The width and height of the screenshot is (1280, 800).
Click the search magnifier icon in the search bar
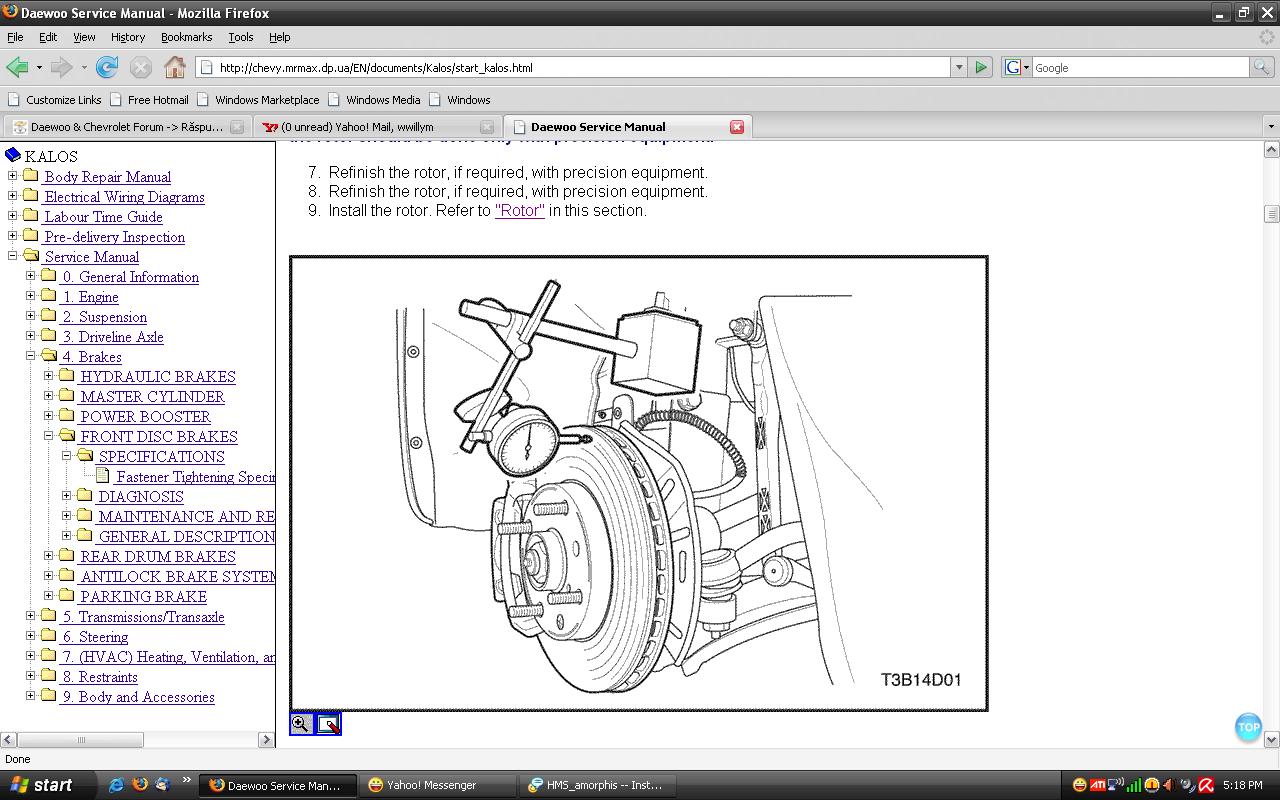(1262, 68)
